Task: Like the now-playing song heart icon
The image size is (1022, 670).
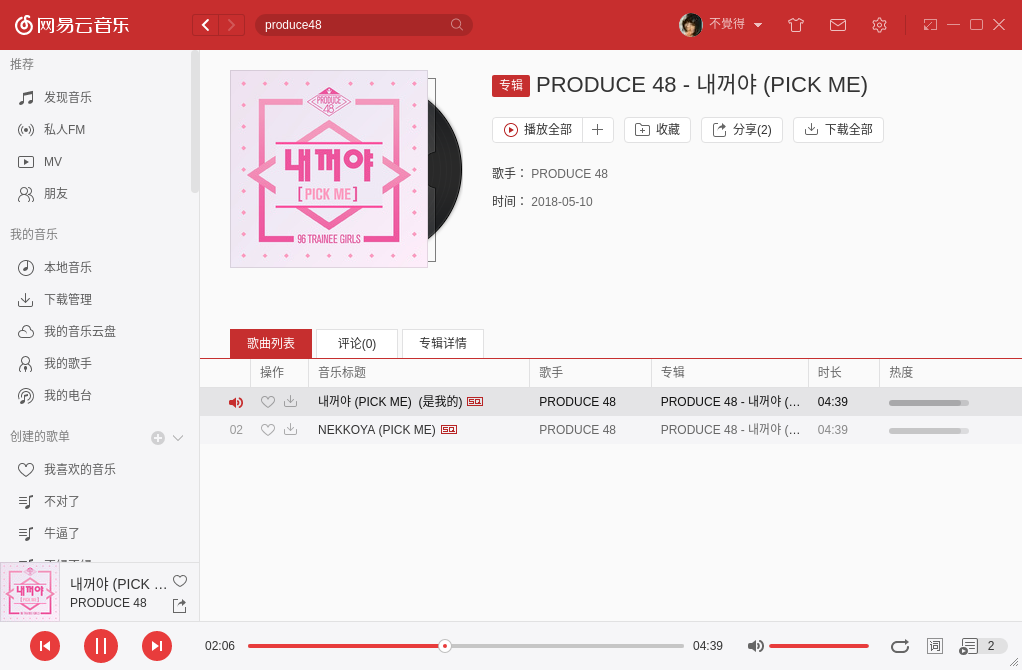Action: (x=180, y=581)
